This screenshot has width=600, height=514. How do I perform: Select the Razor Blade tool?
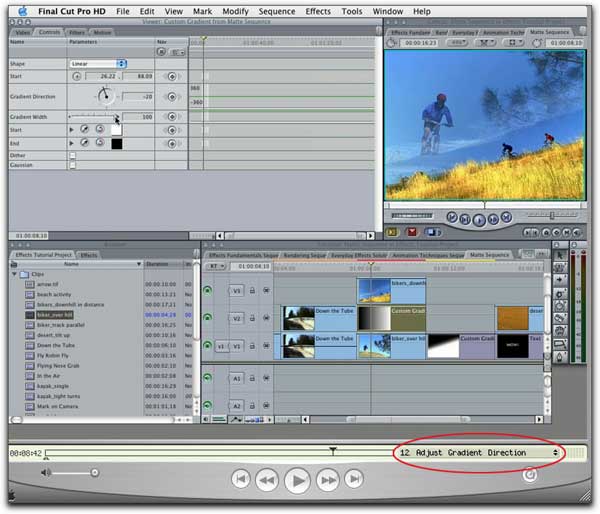[560, 318]
